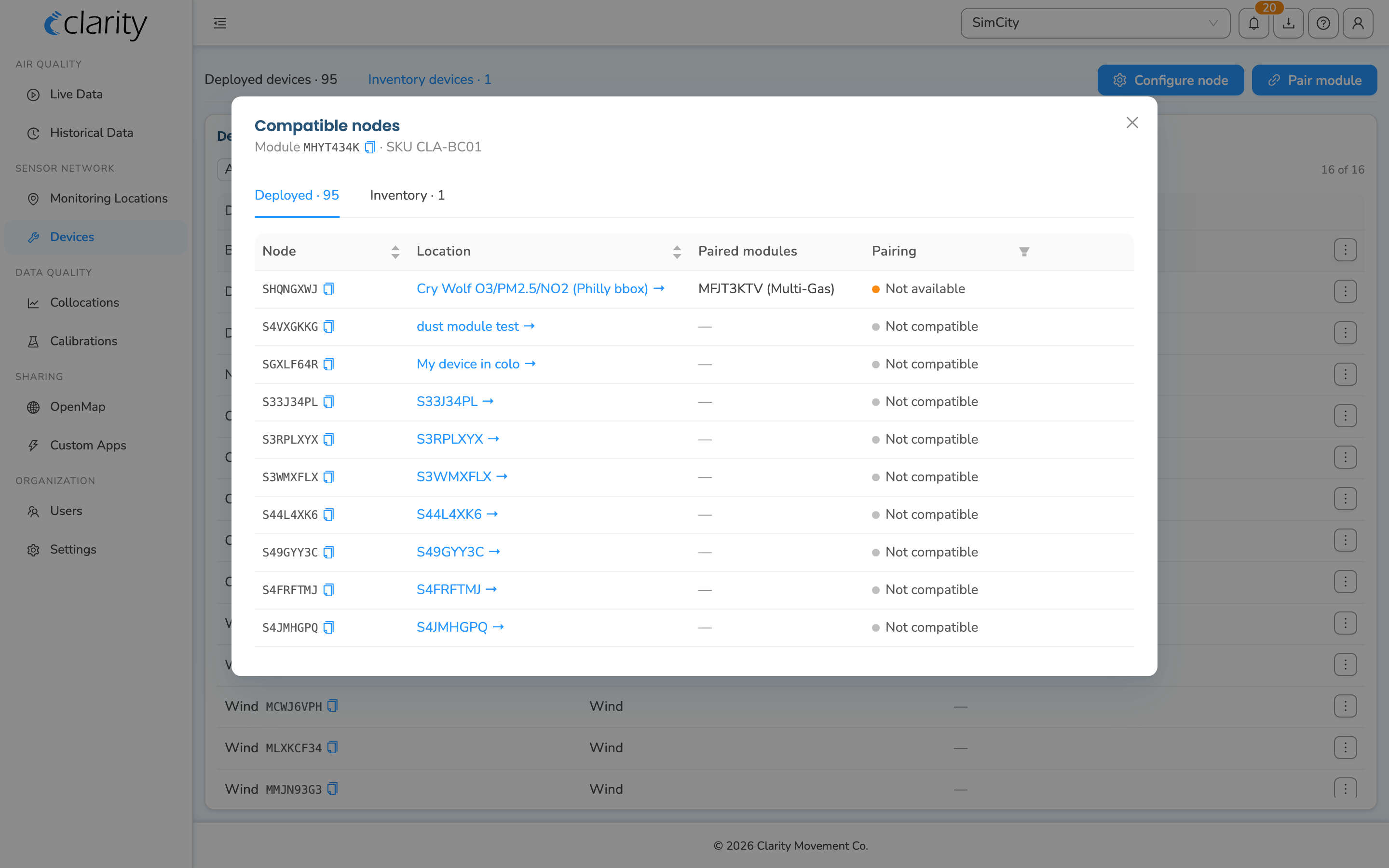Copy node ID S4VXGKKG

point(328,326)
